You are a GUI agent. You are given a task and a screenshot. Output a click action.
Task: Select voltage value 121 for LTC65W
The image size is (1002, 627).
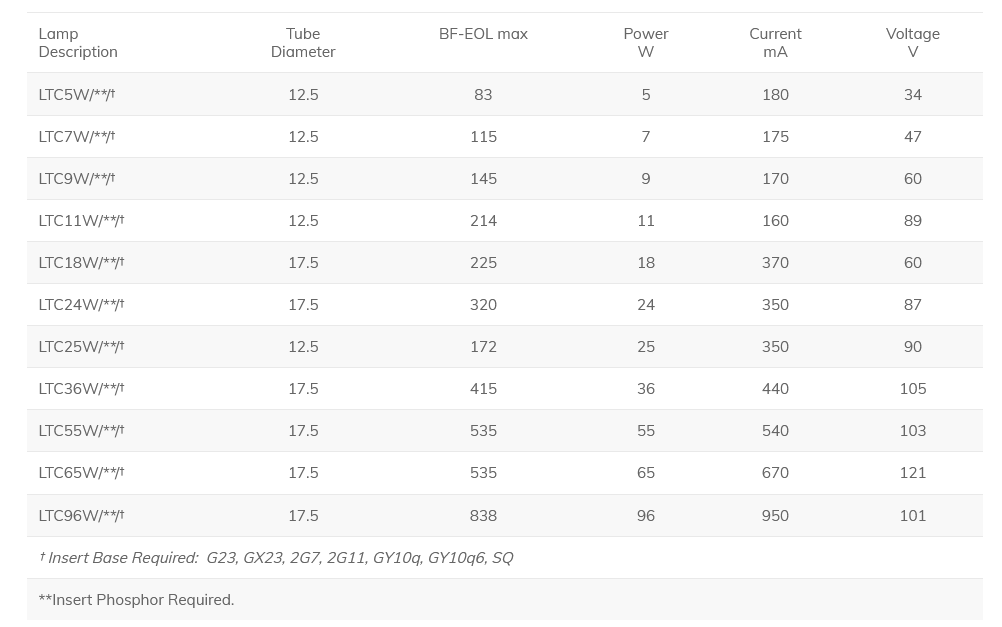pos(912,472)
